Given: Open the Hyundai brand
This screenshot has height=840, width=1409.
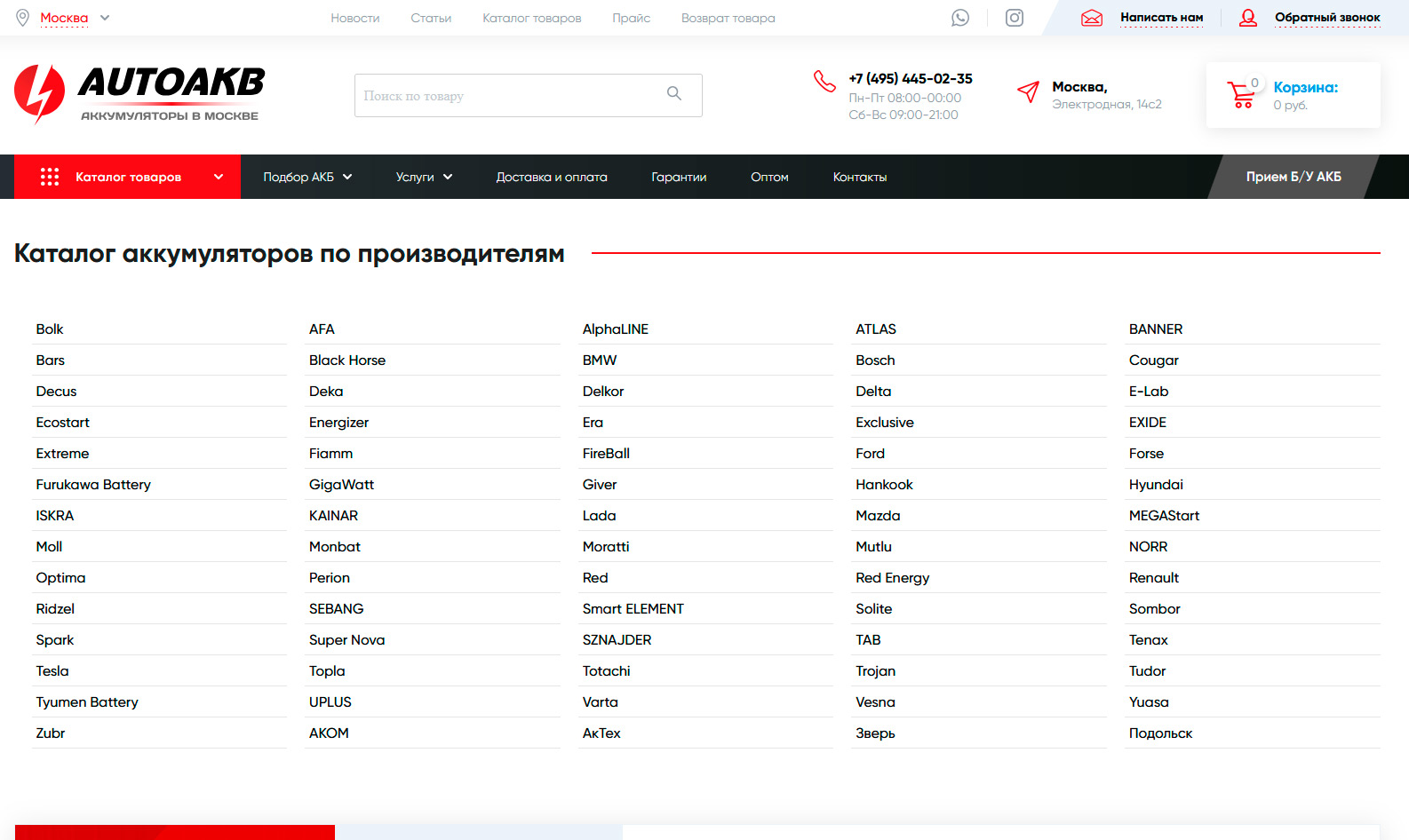Looking at the screenshot, I should [1156, 484].
